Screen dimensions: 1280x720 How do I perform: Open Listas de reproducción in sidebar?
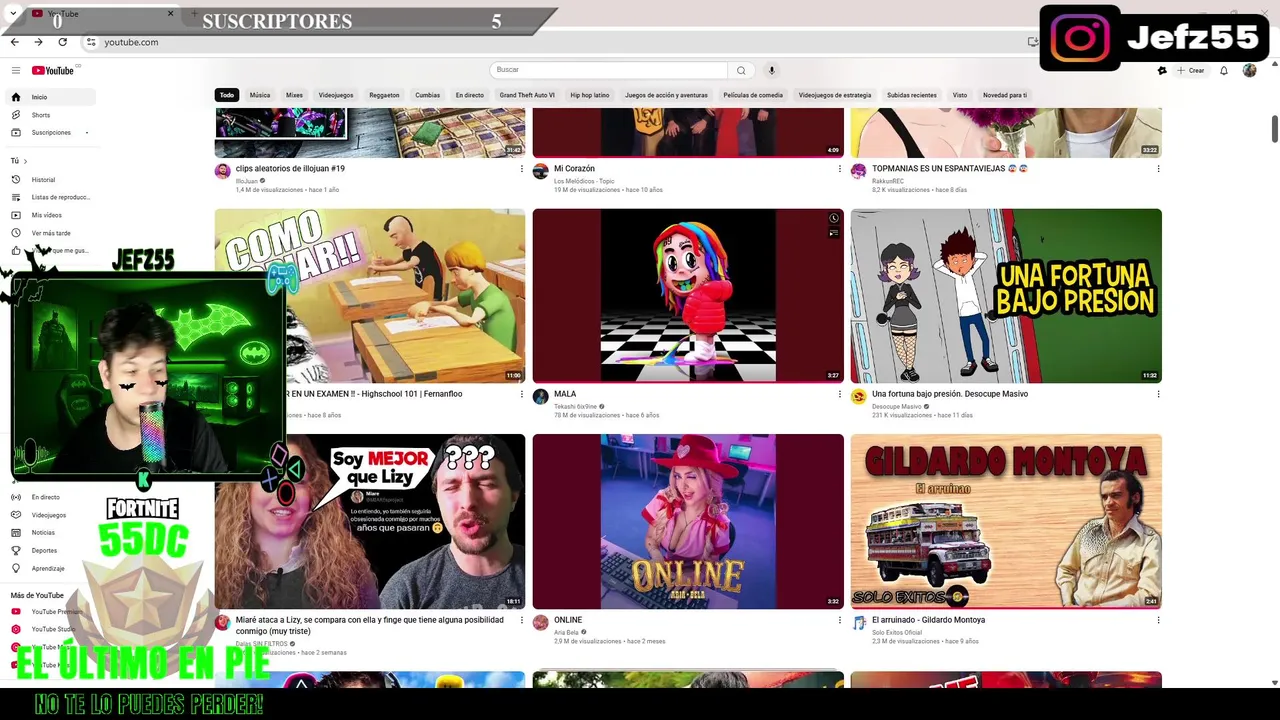(x=52, y=197)
